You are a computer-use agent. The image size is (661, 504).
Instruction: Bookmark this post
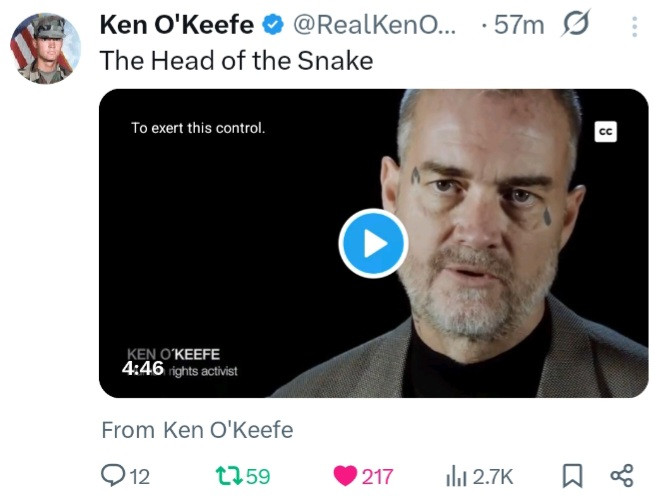tap(571, 476)
